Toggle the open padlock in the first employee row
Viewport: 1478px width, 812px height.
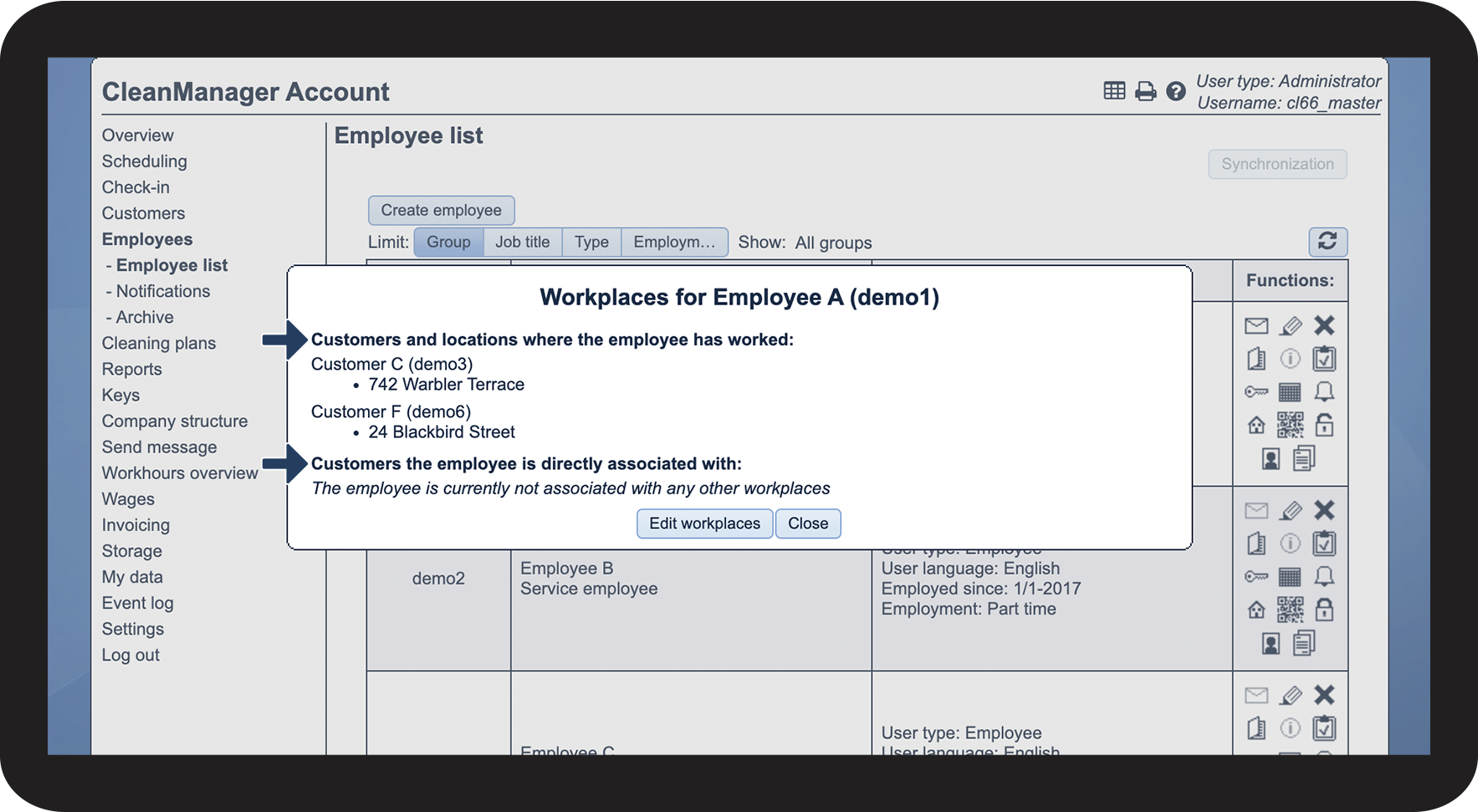(x=1324, y=425)
